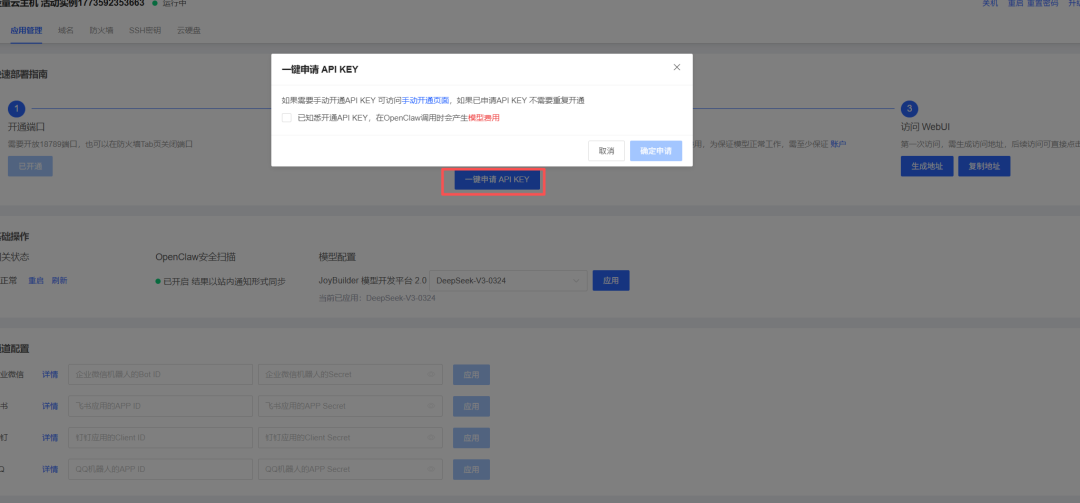Open 详情 for the QQ channel

coord(50,469)
